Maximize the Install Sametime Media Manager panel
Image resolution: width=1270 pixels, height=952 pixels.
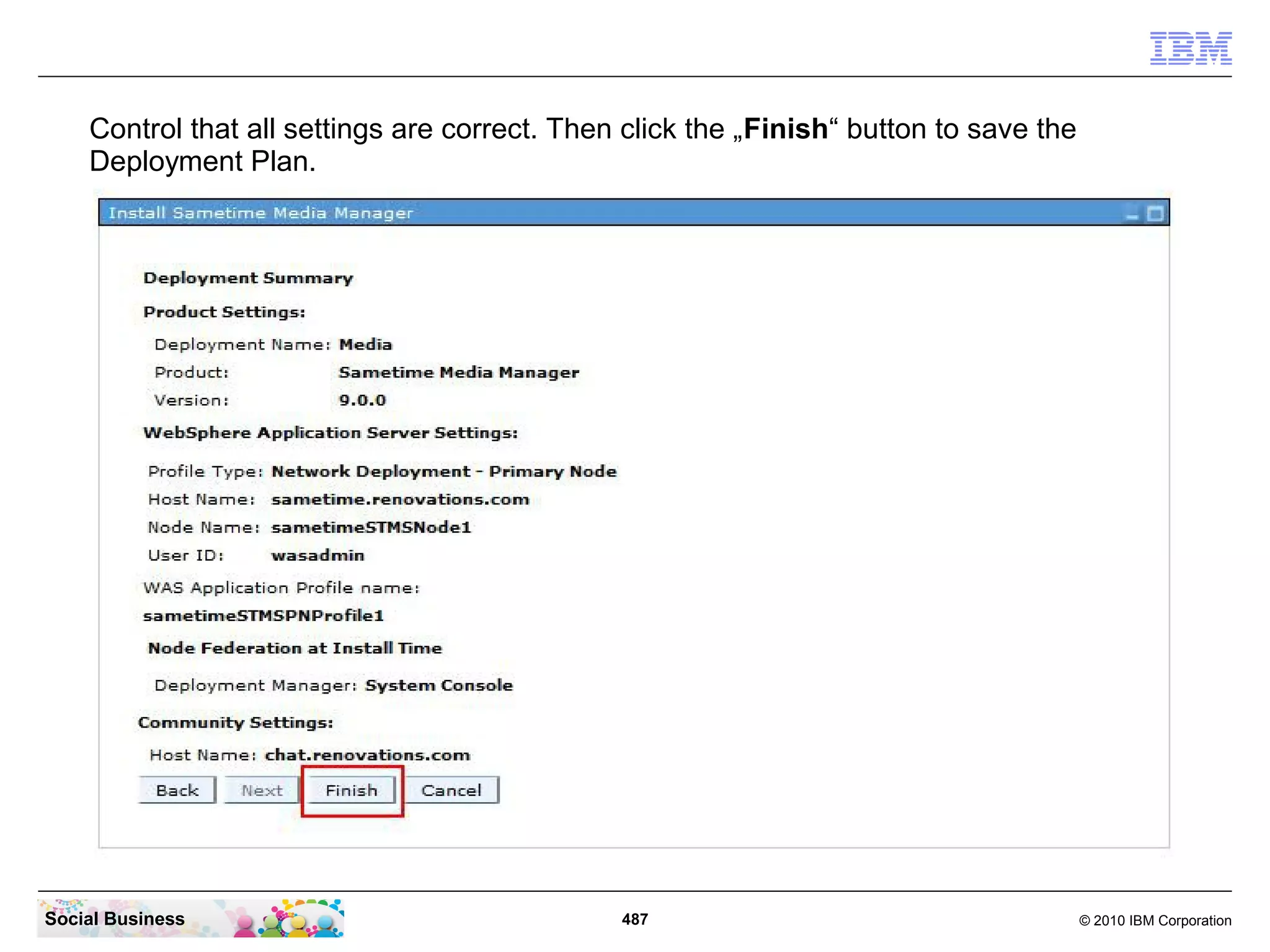coord(1155,214)
